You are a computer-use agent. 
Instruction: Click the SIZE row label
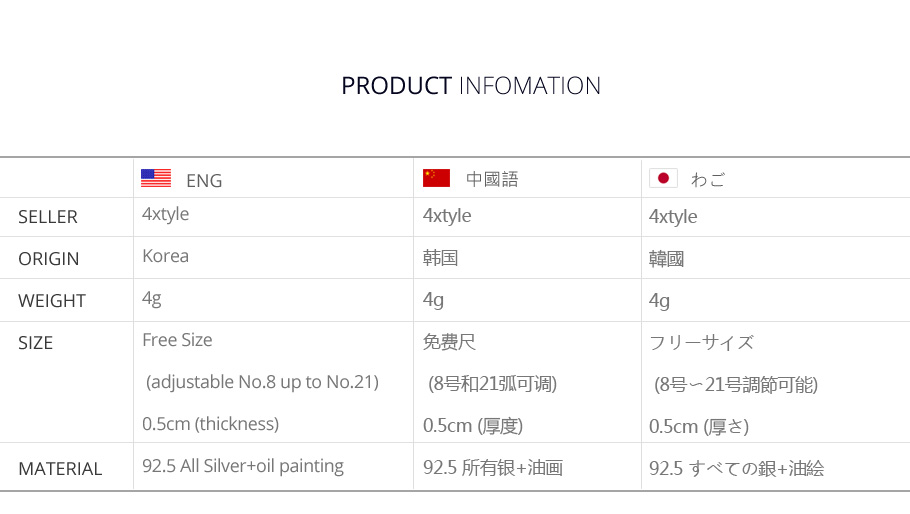(x=36, y=343)
